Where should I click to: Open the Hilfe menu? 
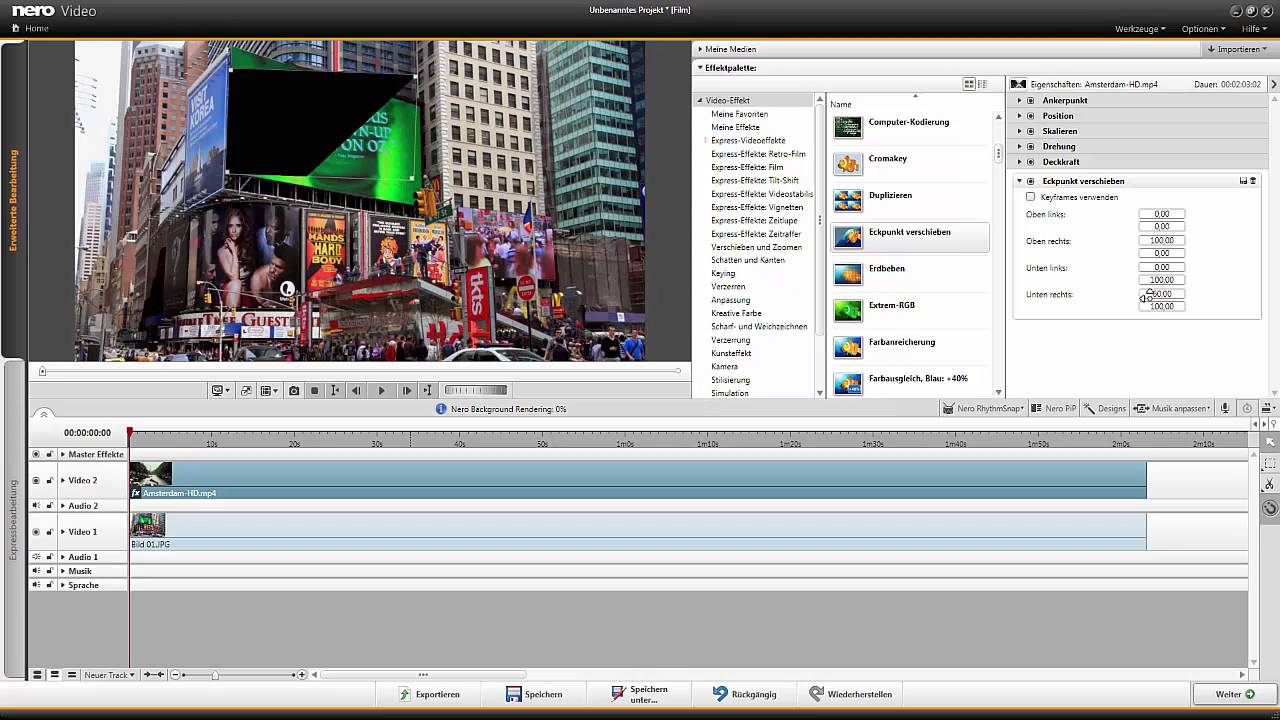point(1254,29)
